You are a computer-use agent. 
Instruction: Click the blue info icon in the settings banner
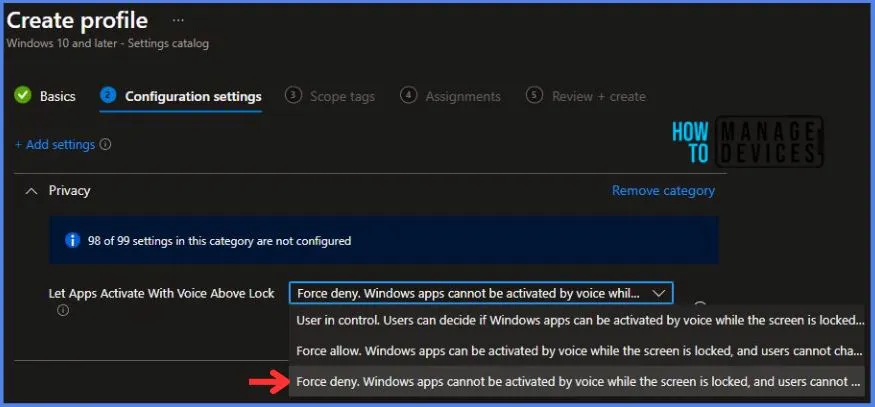pyautogui.click(x=72, y=241)
